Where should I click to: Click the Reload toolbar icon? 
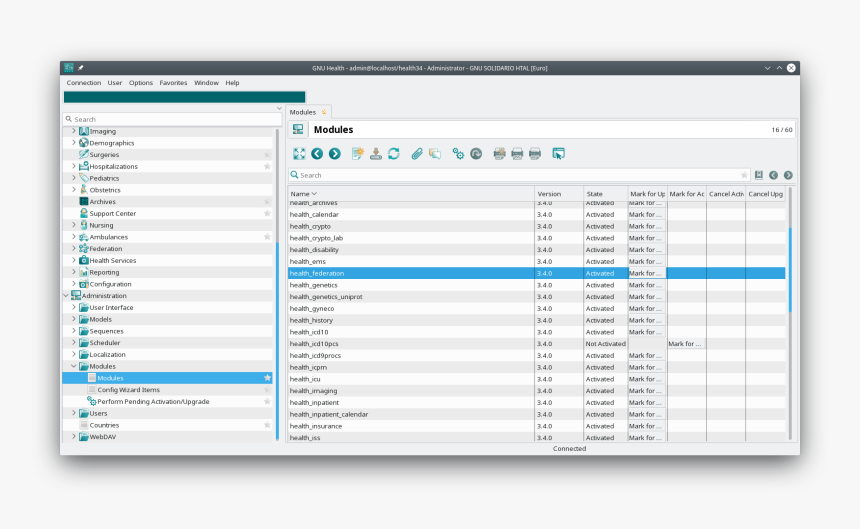pyautogui.click(x=394, y=154)
